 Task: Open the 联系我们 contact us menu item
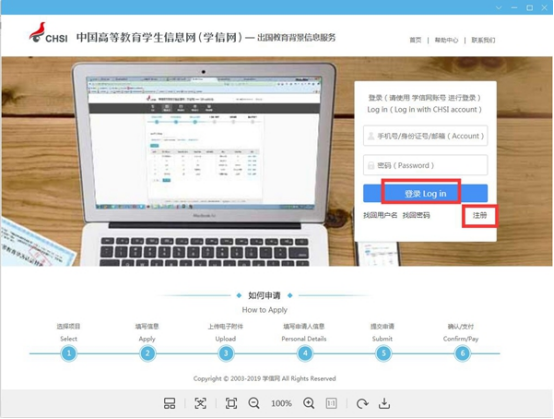coord(483,40)
